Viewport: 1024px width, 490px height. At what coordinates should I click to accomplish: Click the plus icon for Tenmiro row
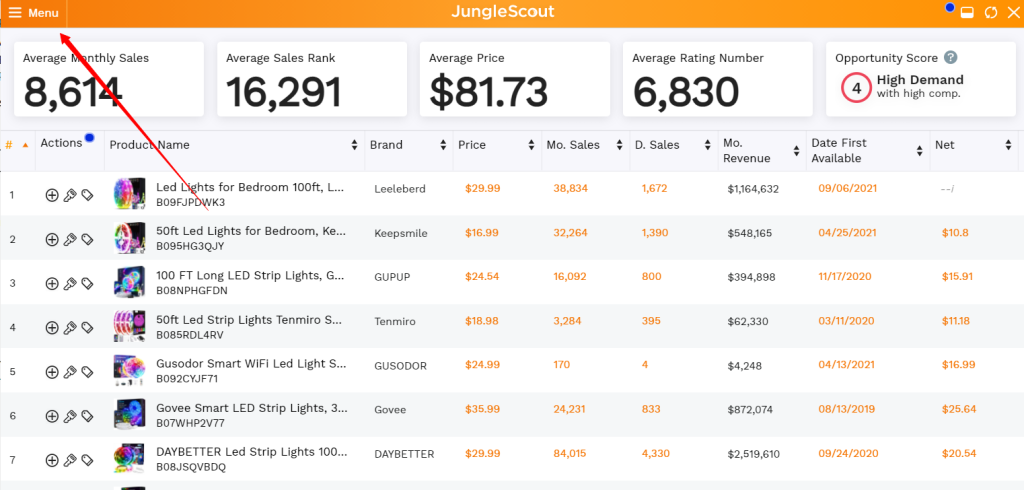click(52, 327)
